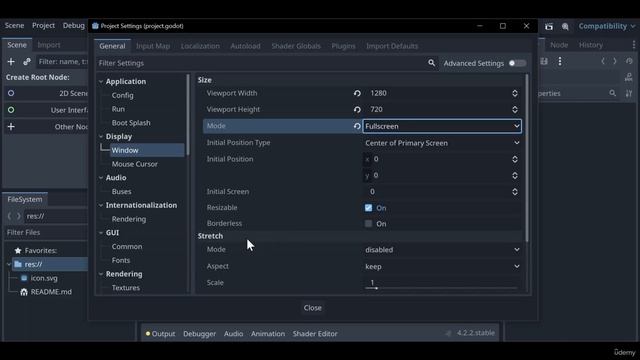Add a new node with the plus icon
640x360 pixels.
tap(11, 62)
